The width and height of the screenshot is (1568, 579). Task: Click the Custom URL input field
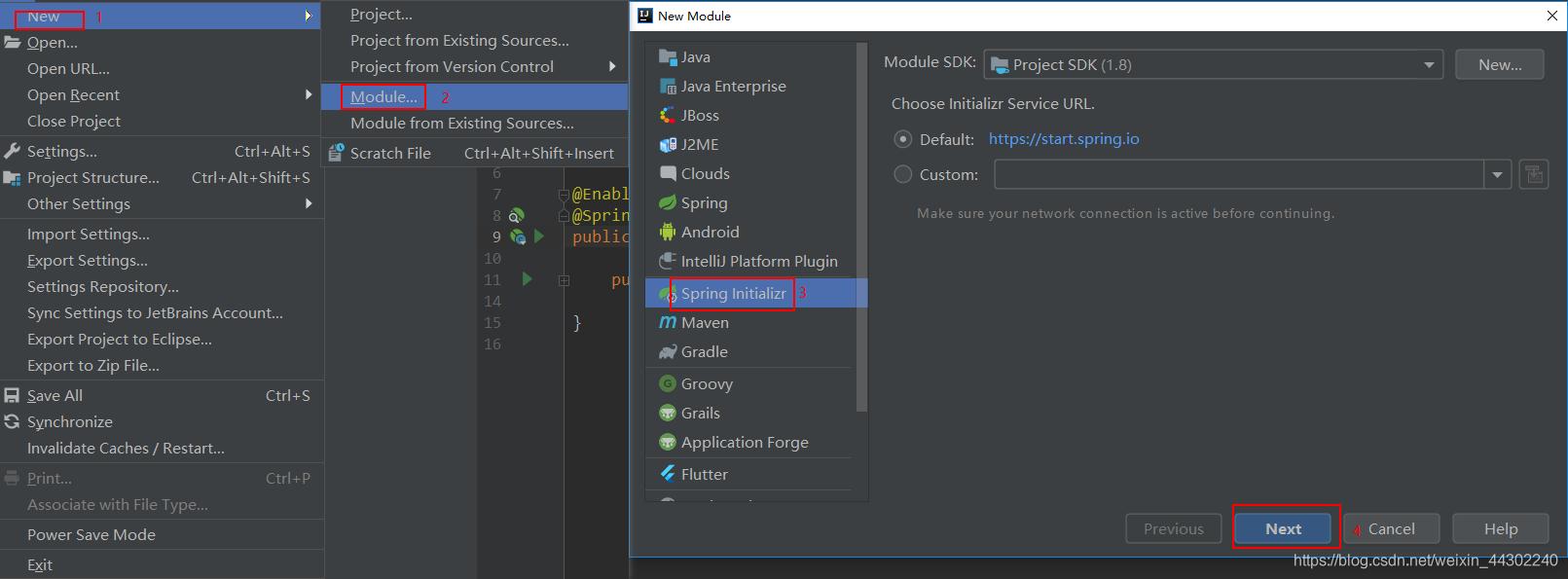1239,175
